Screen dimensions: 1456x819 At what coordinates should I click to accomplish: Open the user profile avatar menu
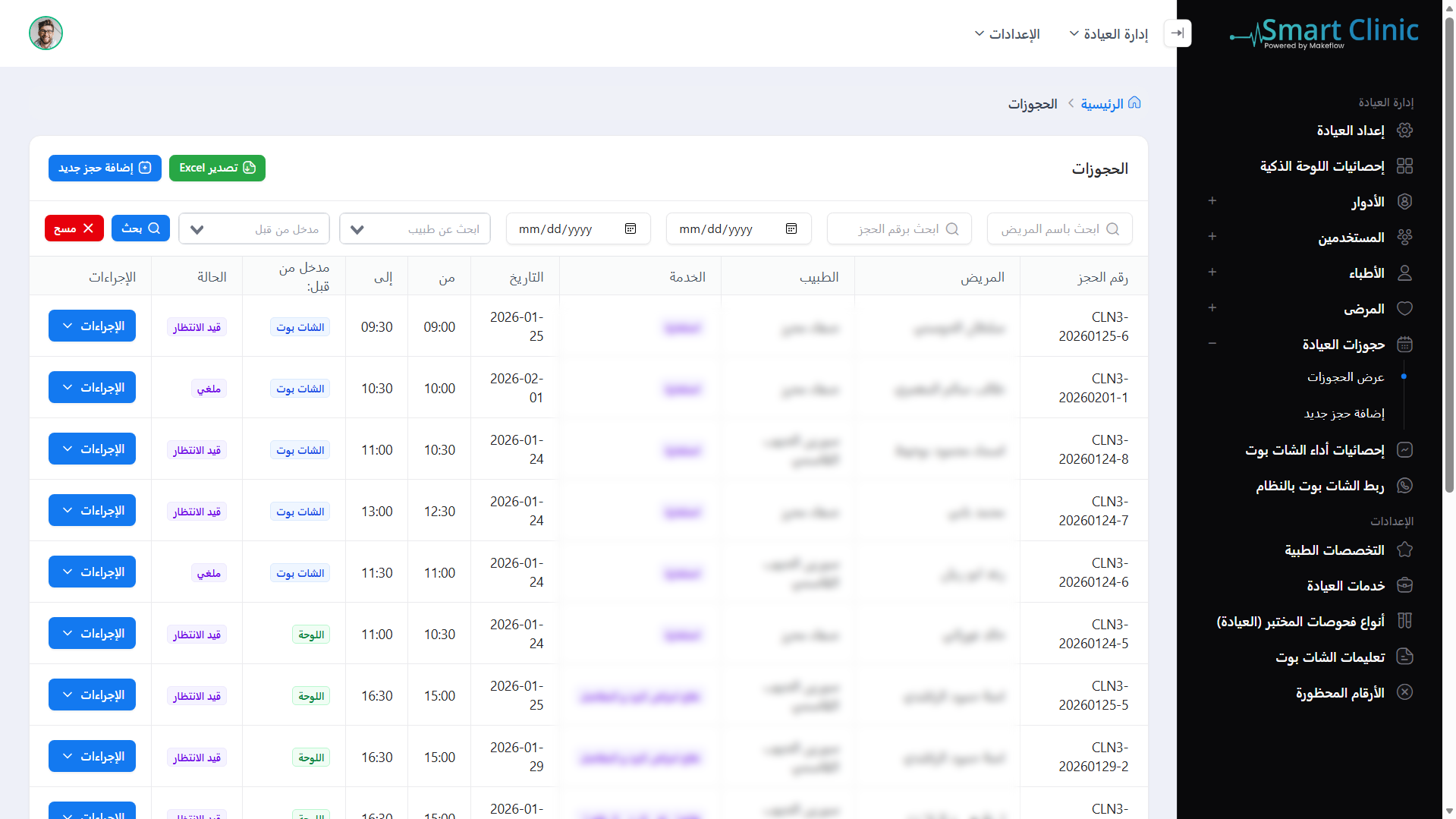tap(46, 33)
